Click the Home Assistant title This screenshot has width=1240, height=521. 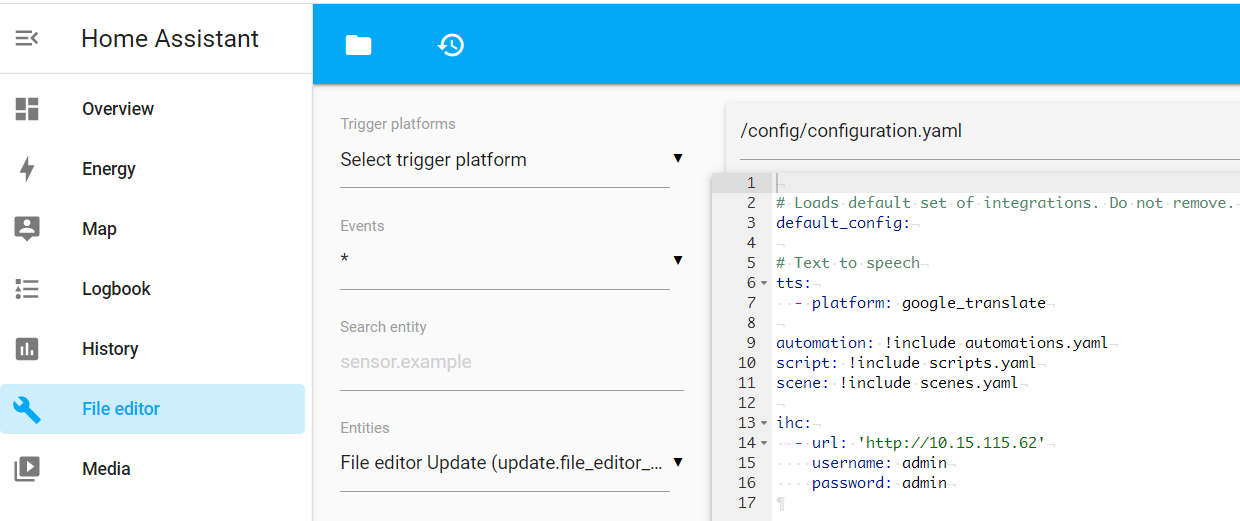170,39
